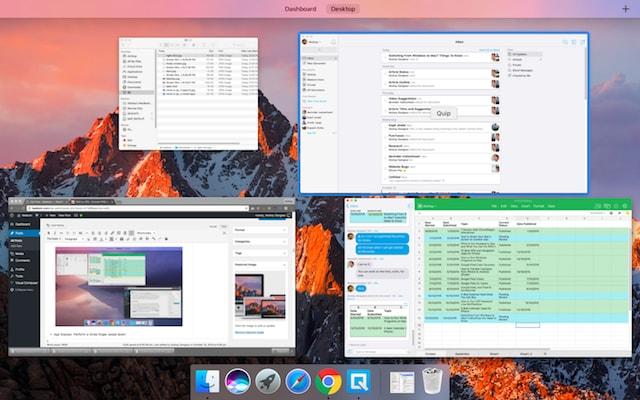Open the Video Suggestions document in Quip inbox
Viewport: 640px width, 400px height.
point(402,98)
